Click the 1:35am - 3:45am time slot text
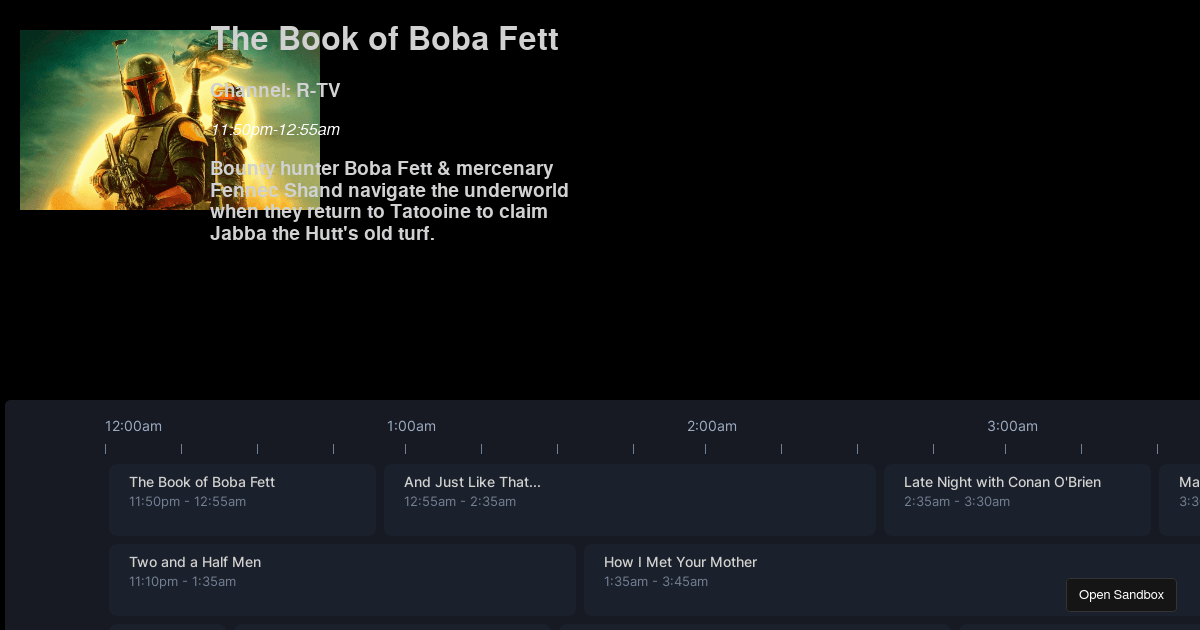1200x630 pixels. tap(656, 582)
